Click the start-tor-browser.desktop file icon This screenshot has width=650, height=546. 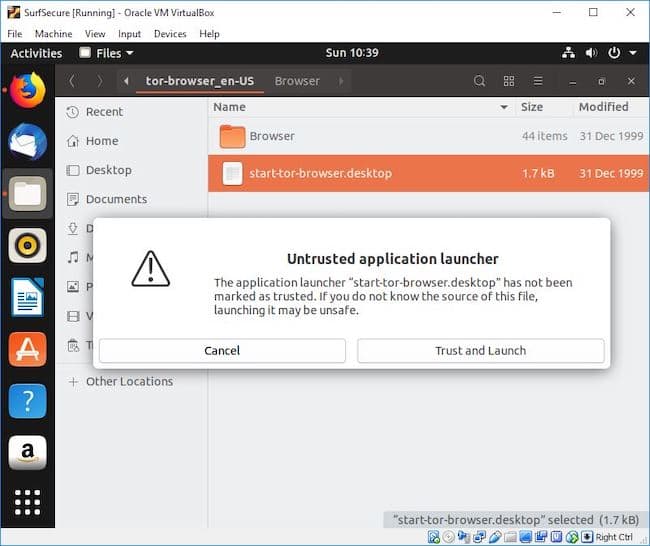(x=232, y=173)
